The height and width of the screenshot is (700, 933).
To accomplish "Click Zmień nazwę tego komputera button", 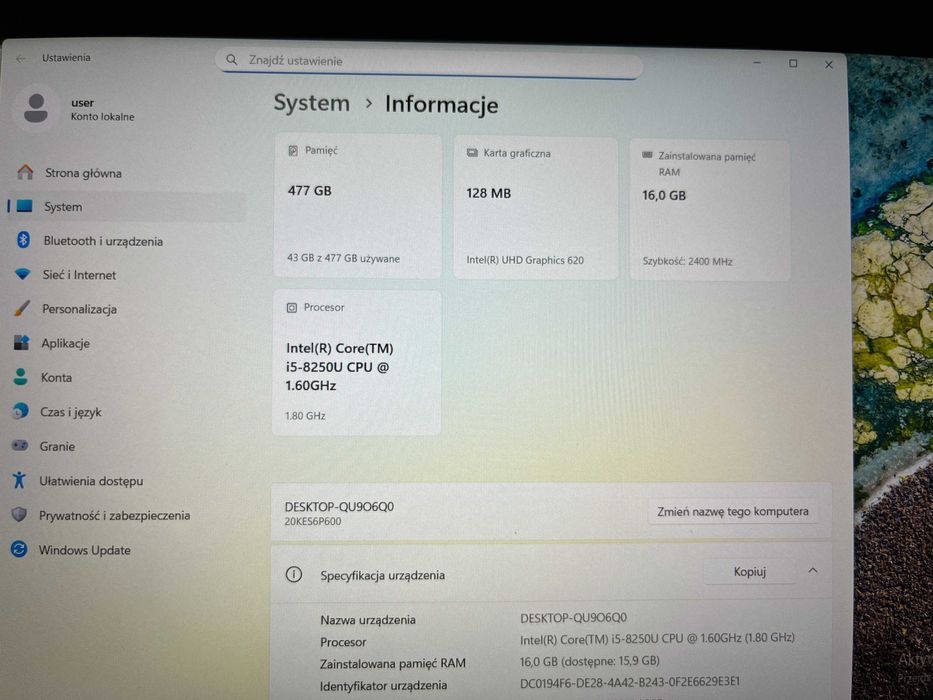I will pyautogui.click(x=732, y=511).
